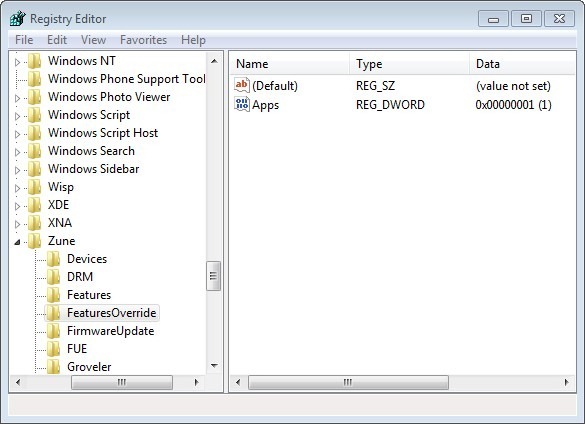
Task: Select the (Default) value name
Action: click(275, 86)
